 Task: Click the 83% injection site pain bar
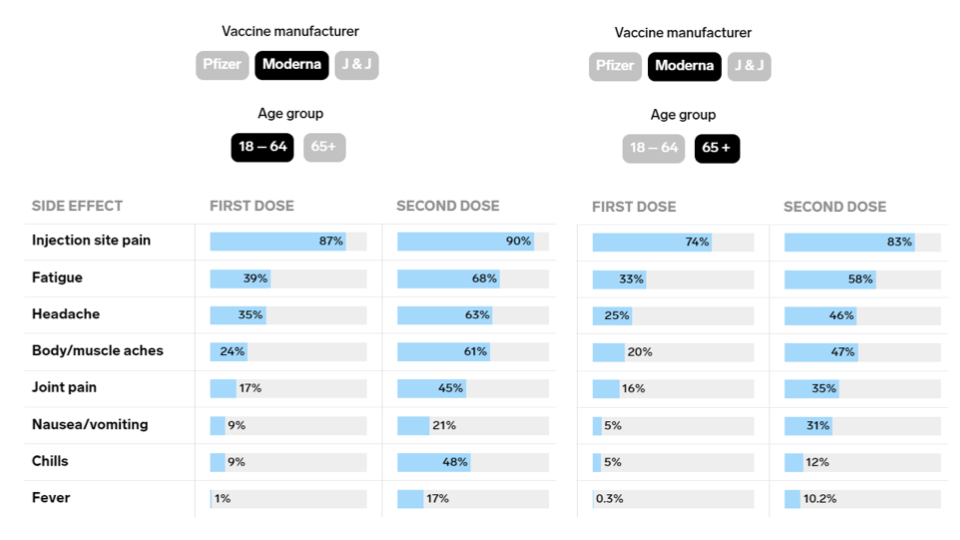[849, 242]
